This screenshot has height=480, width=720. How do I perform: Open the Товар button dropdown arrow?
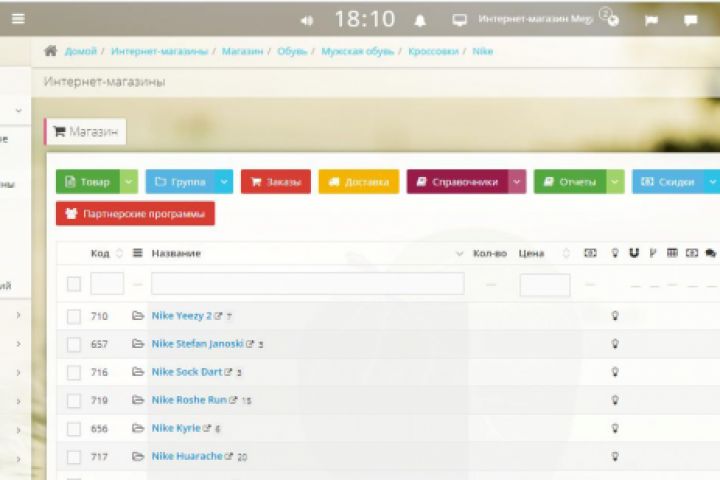[x=129, y=182]
